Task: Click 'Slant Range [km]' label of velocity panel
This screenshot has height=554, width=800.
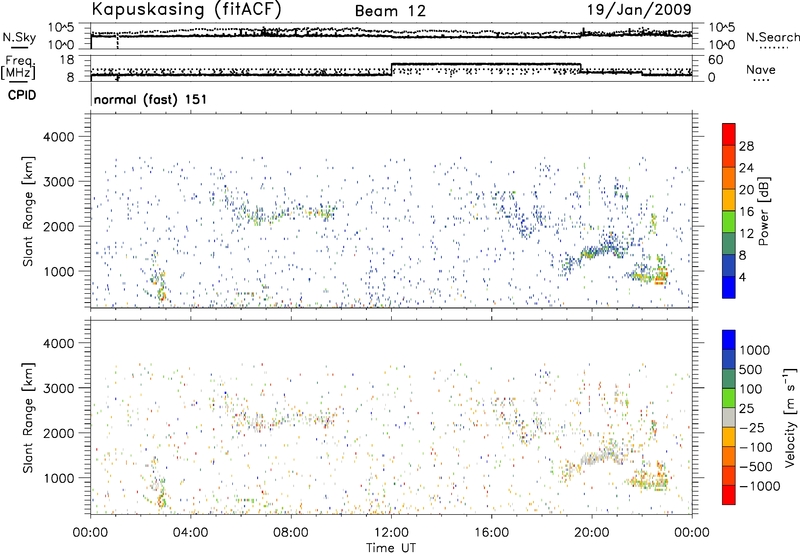Action: 28,417
